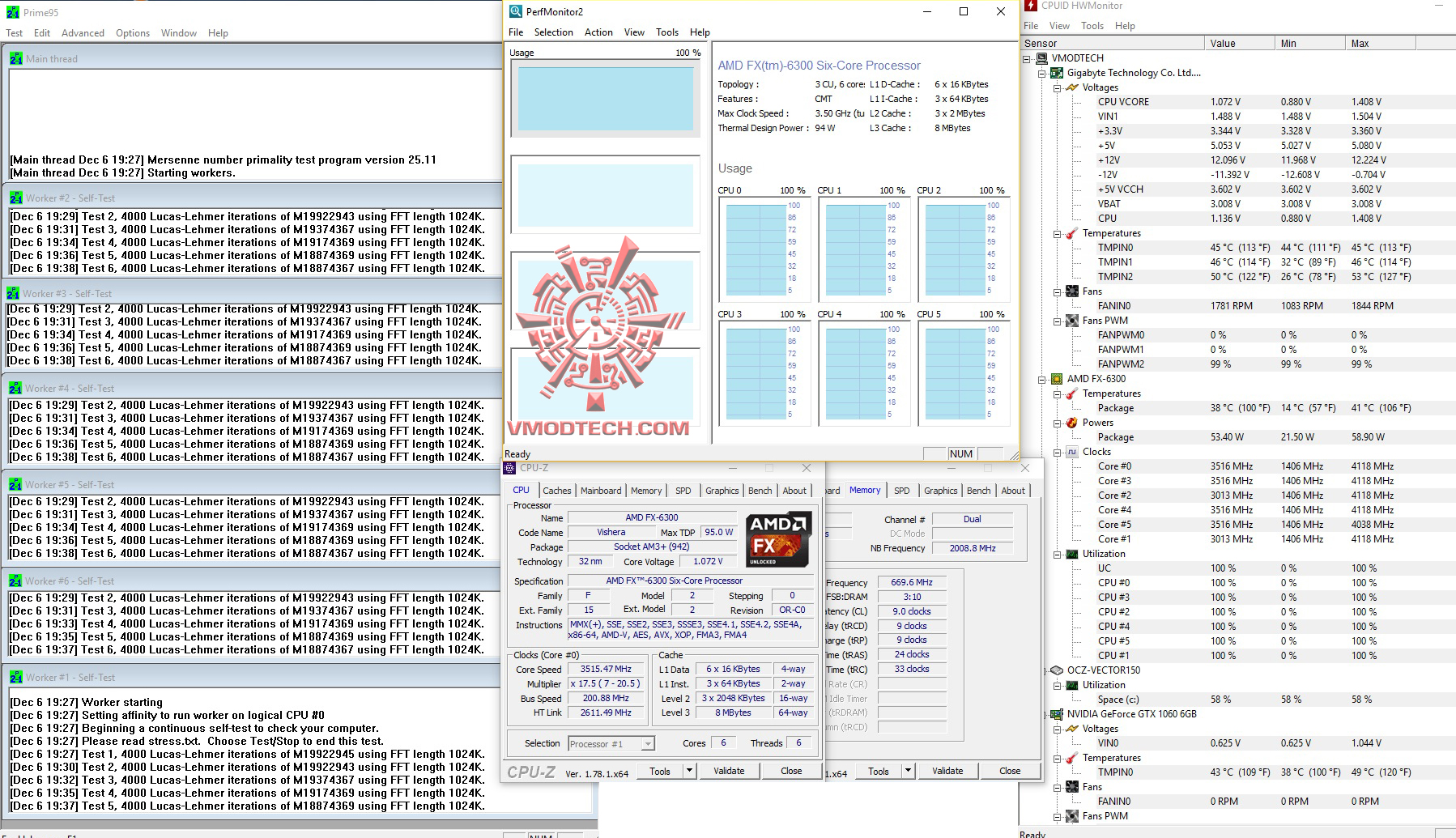
Task: Click the CPU-Z title bar icon
Action: click(509, 468)
